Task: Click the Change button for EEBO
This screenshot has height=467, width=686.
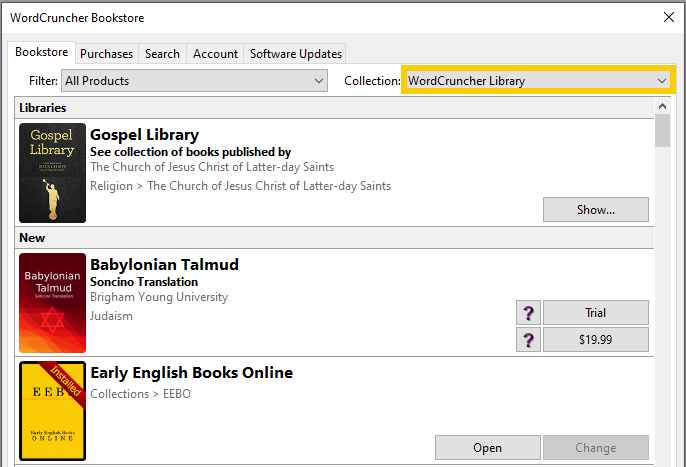Action: (596, 448)
